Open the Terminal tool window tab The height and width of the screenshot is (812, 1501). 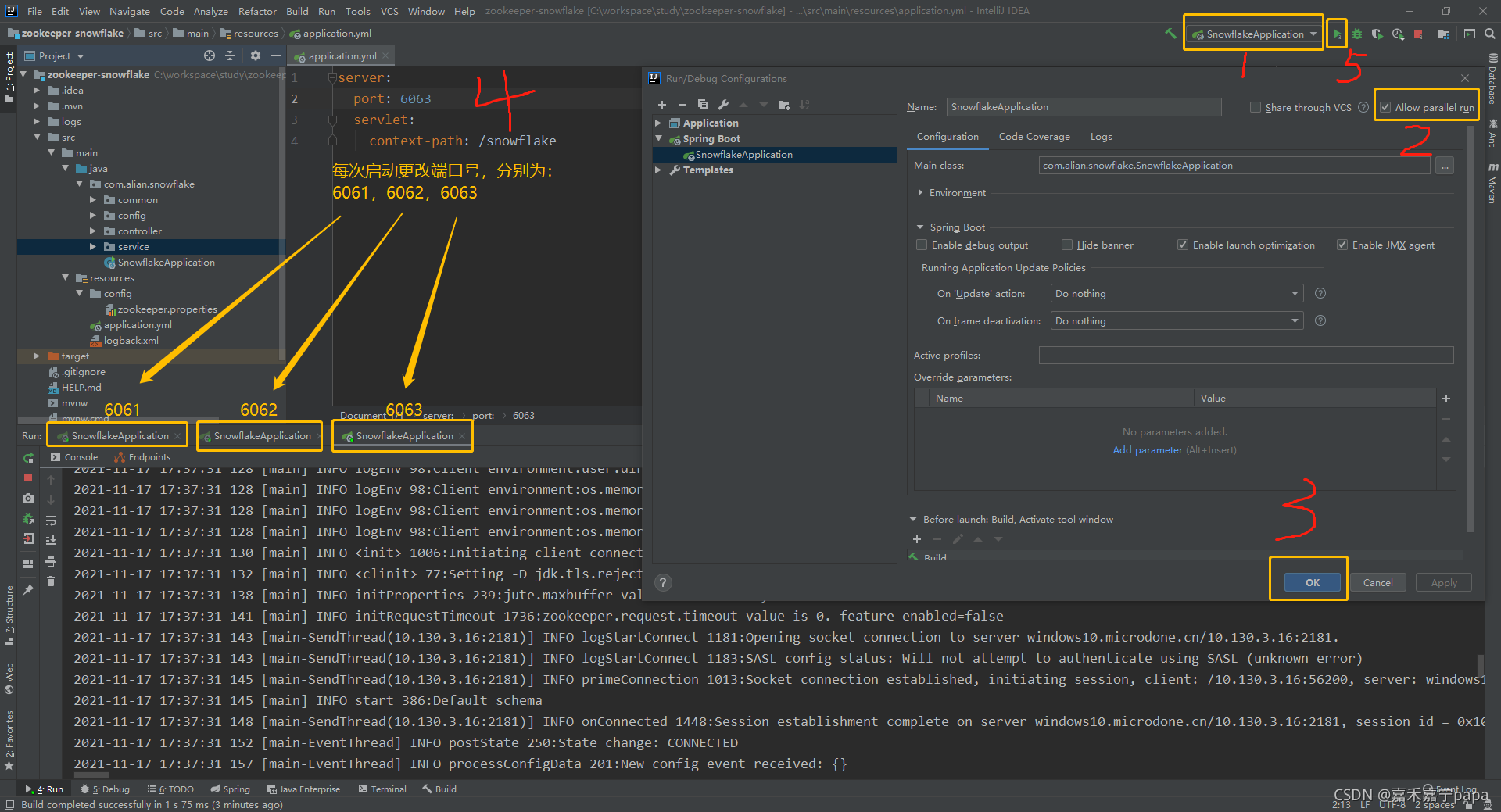click(382, 789)
